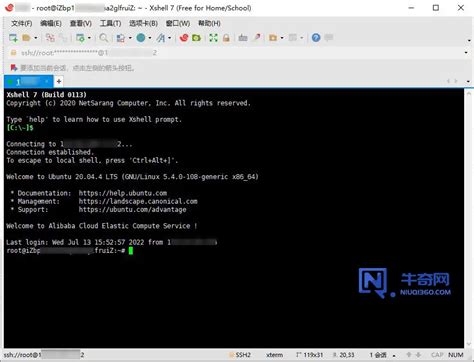Click the highlighter pen toolbar icon
The height and width of the screenshot is (362, 474).
click(257, 37)
